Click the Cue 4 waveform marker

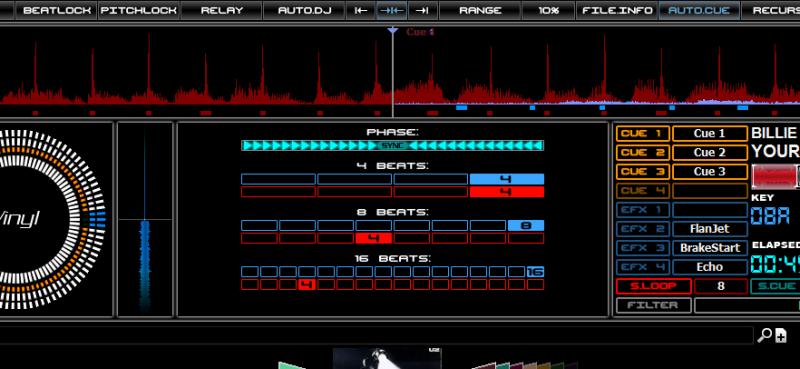tap(420, 32)
